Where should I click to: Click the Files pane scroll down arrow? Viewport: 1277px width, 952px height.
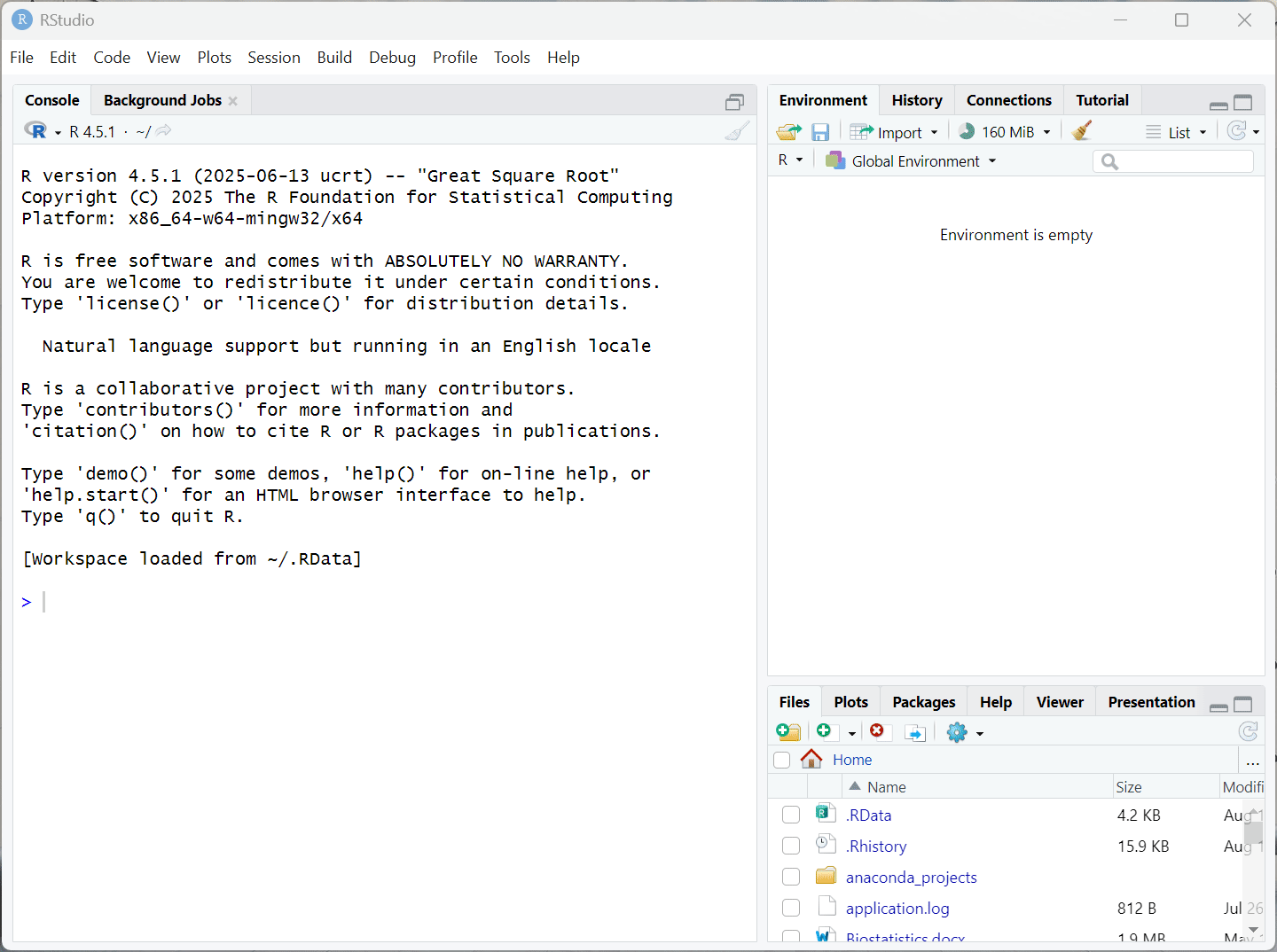pos(1253,930)
